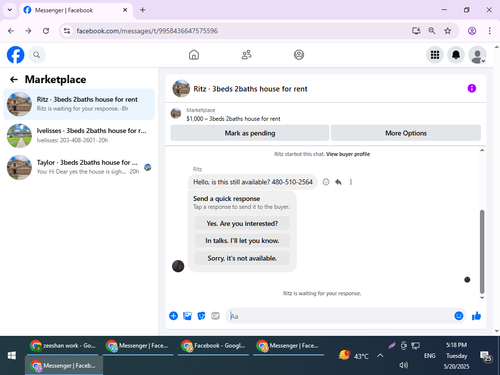Open Ivelisses's conversation

coord(79,135)
